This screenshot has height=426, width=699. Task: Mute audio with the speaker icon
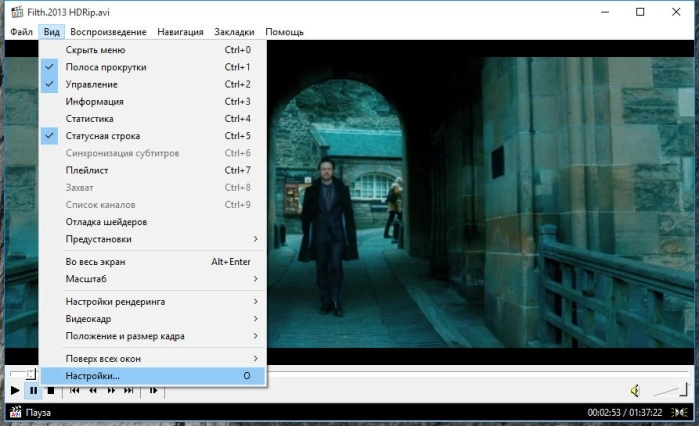pos(635,391)
